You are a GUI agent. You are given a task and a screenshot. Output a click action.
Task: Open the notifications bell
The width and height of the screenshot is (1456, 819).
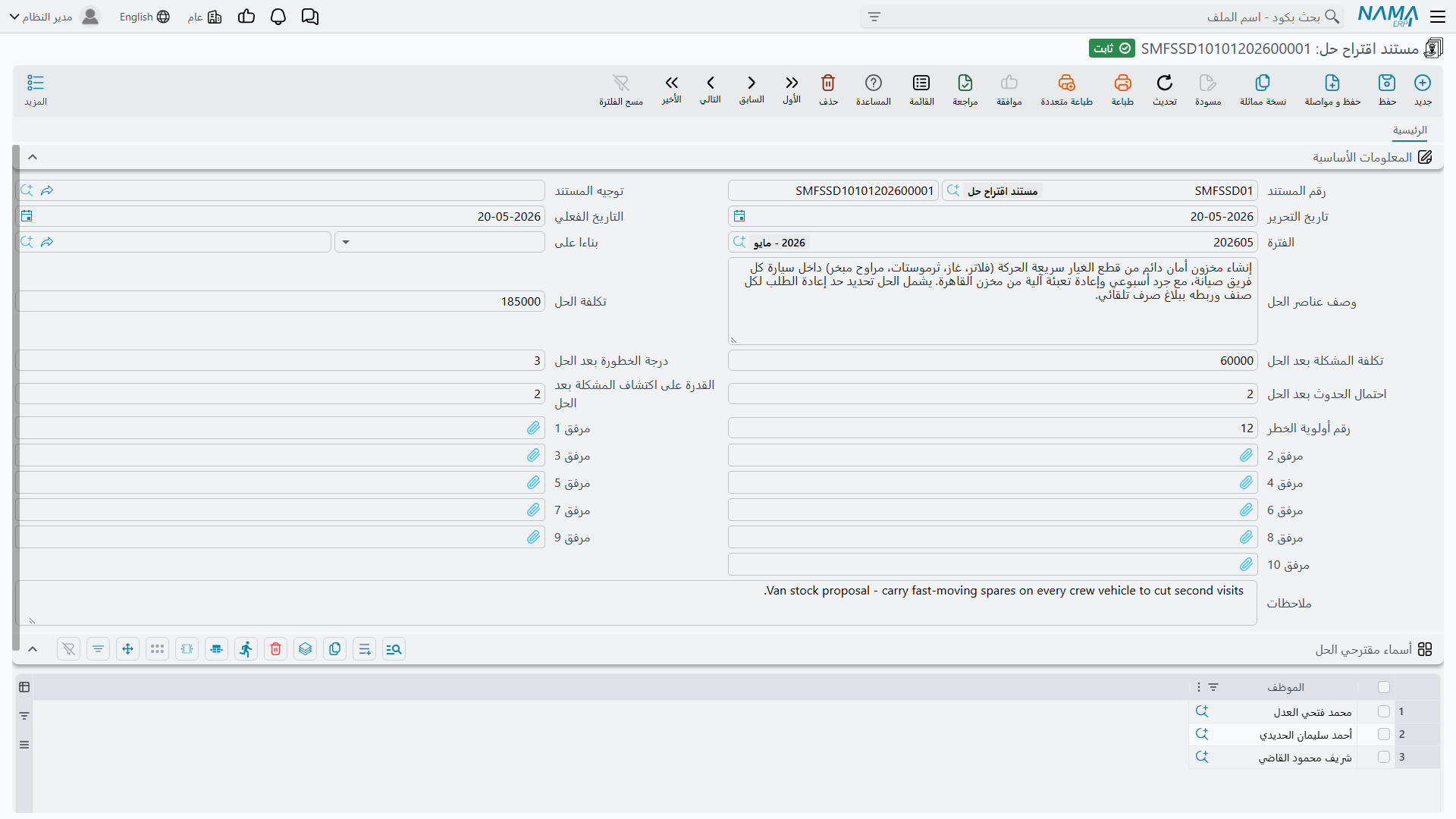point(278,17)
